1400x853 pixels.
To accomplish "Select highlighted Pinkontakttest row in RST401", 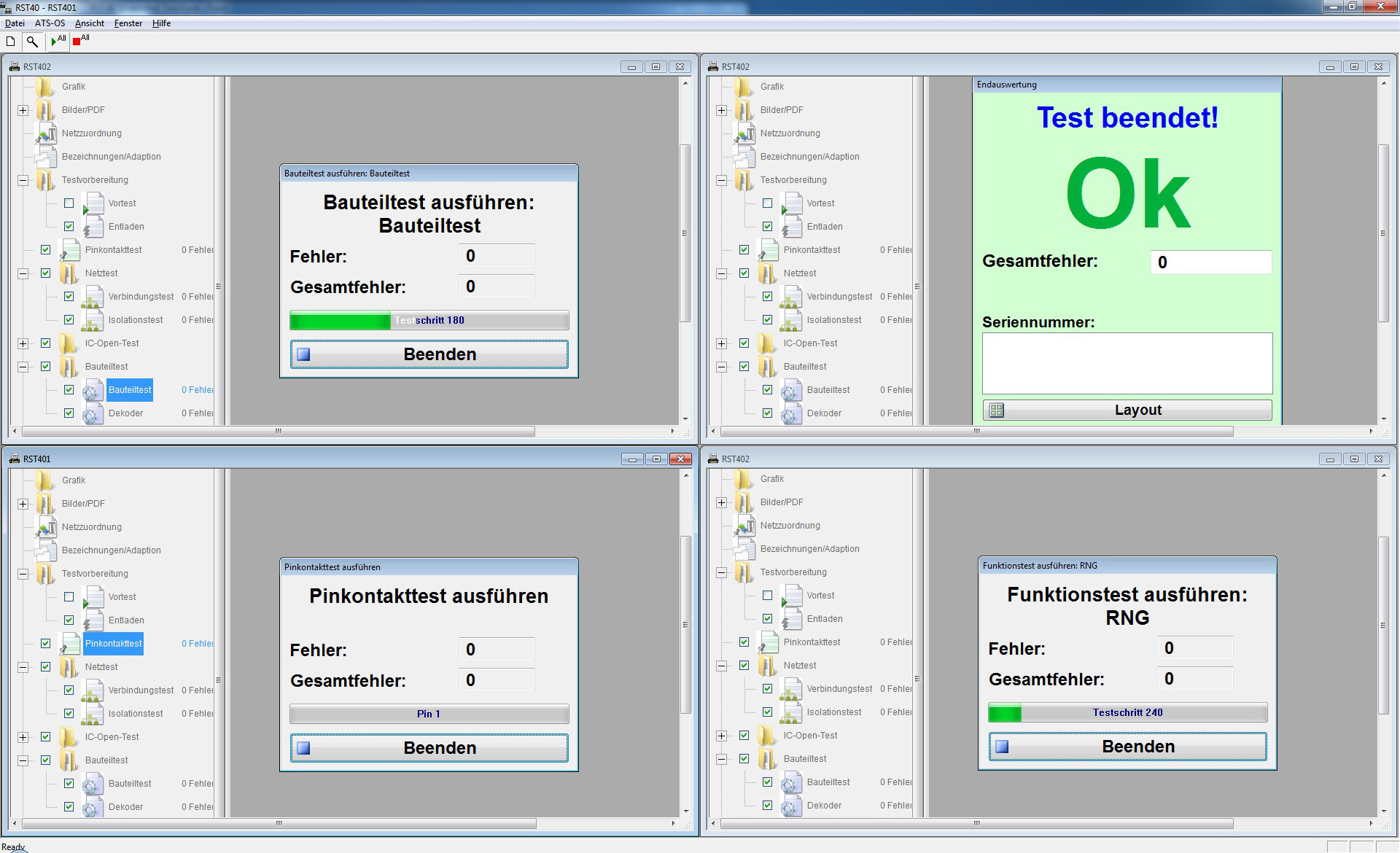I will (x=113, y=644).
